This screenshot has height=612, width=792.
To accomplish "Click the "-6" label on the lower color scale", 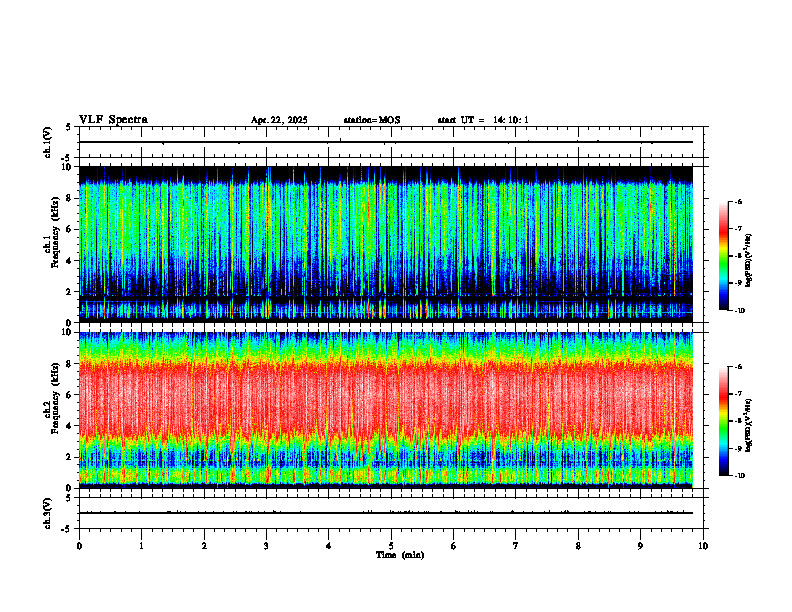I will pos(738,367).
